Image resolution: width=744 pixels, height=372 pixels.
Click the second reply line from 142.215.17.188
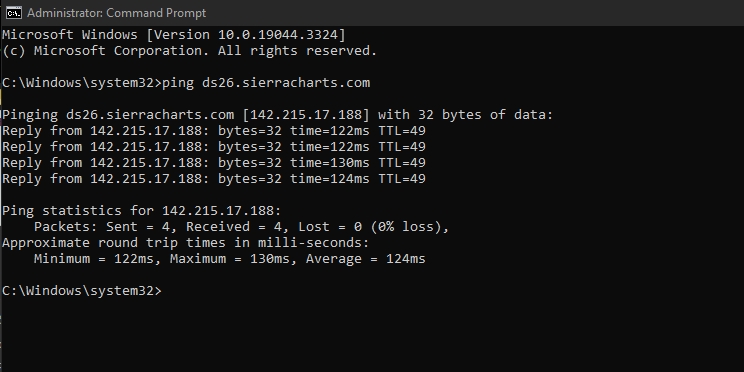(x=214, y=147)
